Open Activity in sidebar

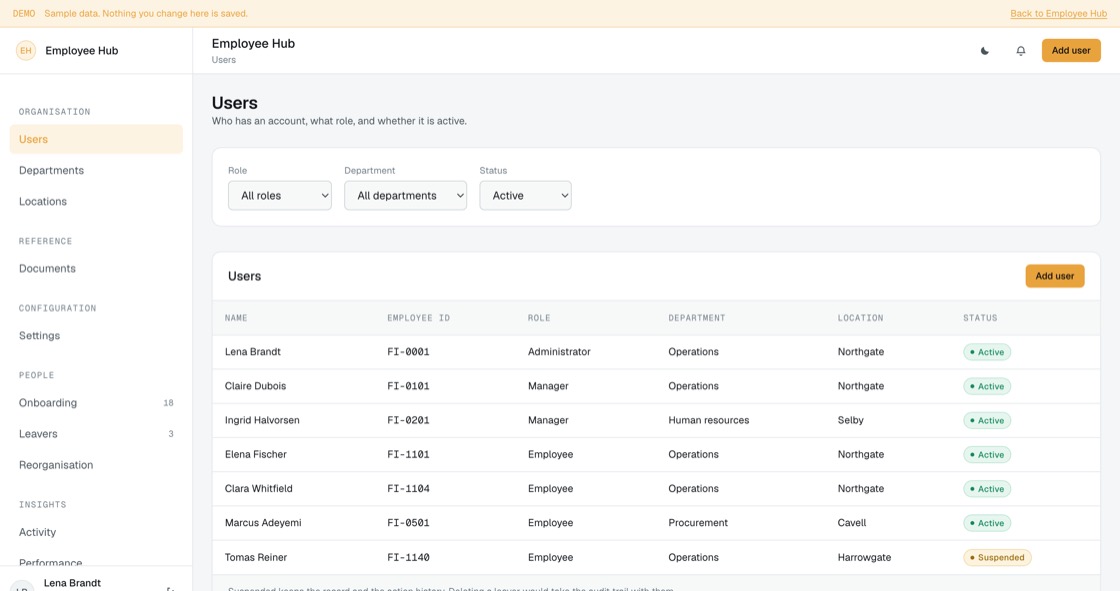pos(96,532)
